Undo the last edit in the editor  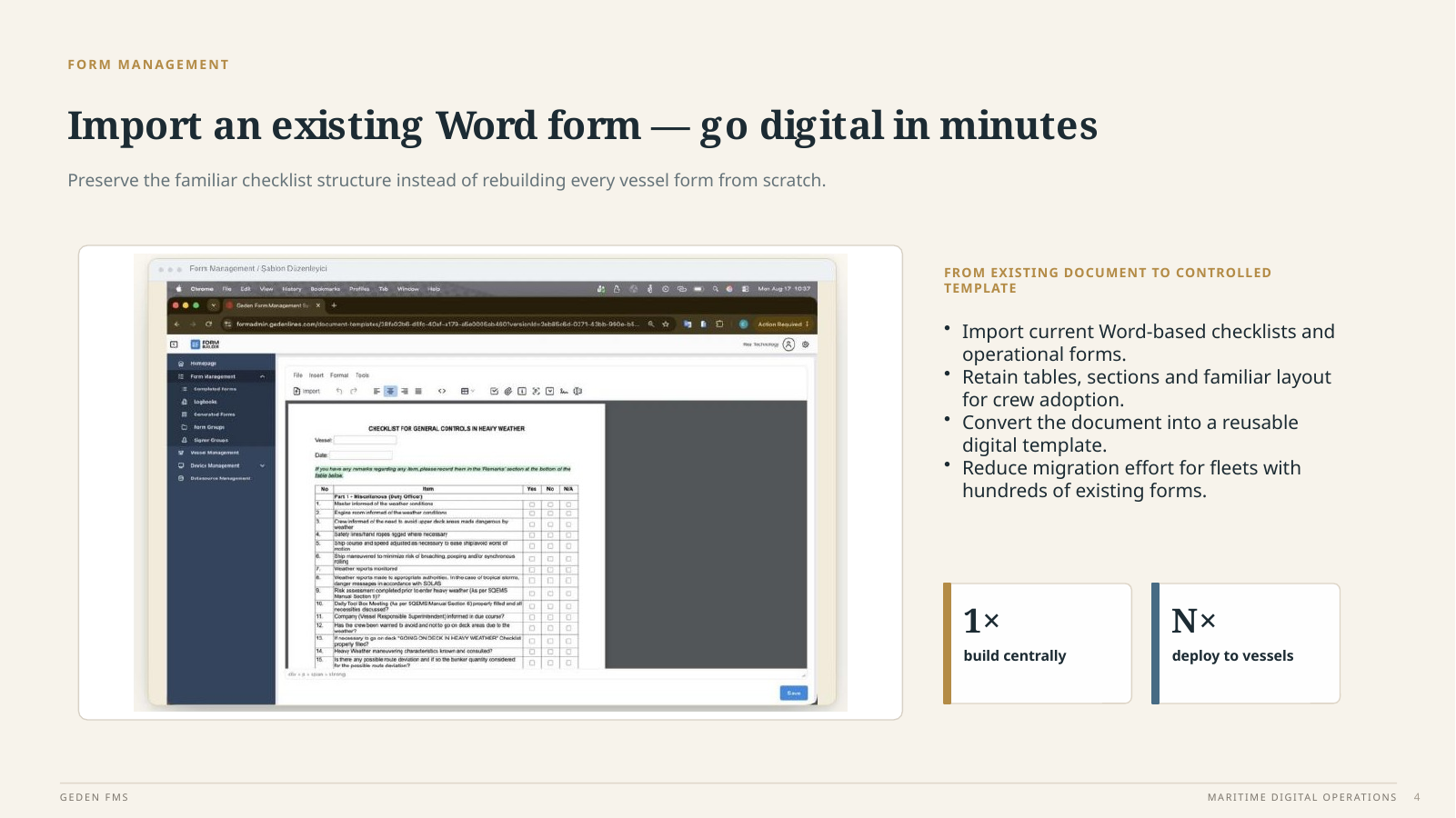[339, 392]
